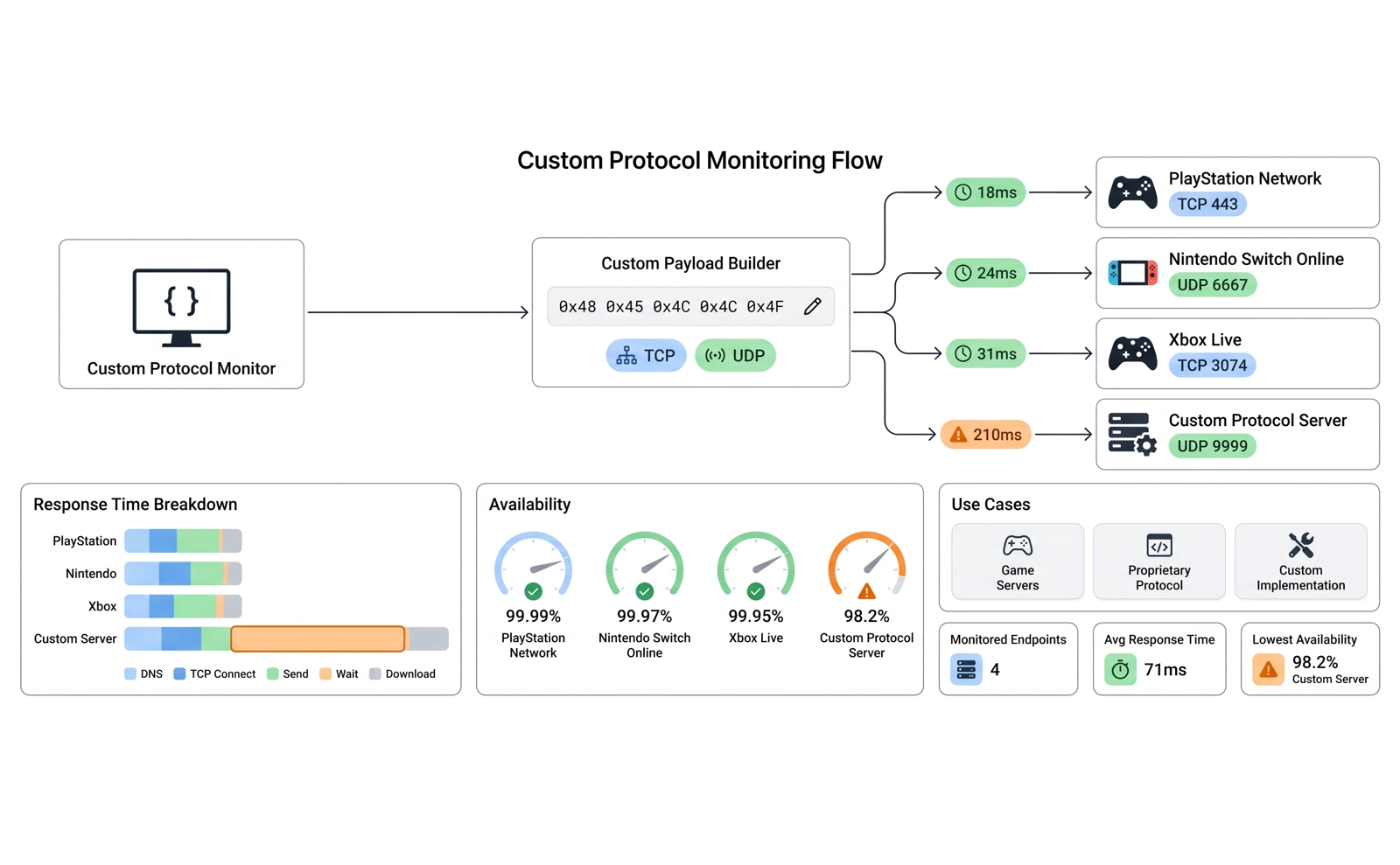Toggle the UDP protocol chip

(735, 356)
